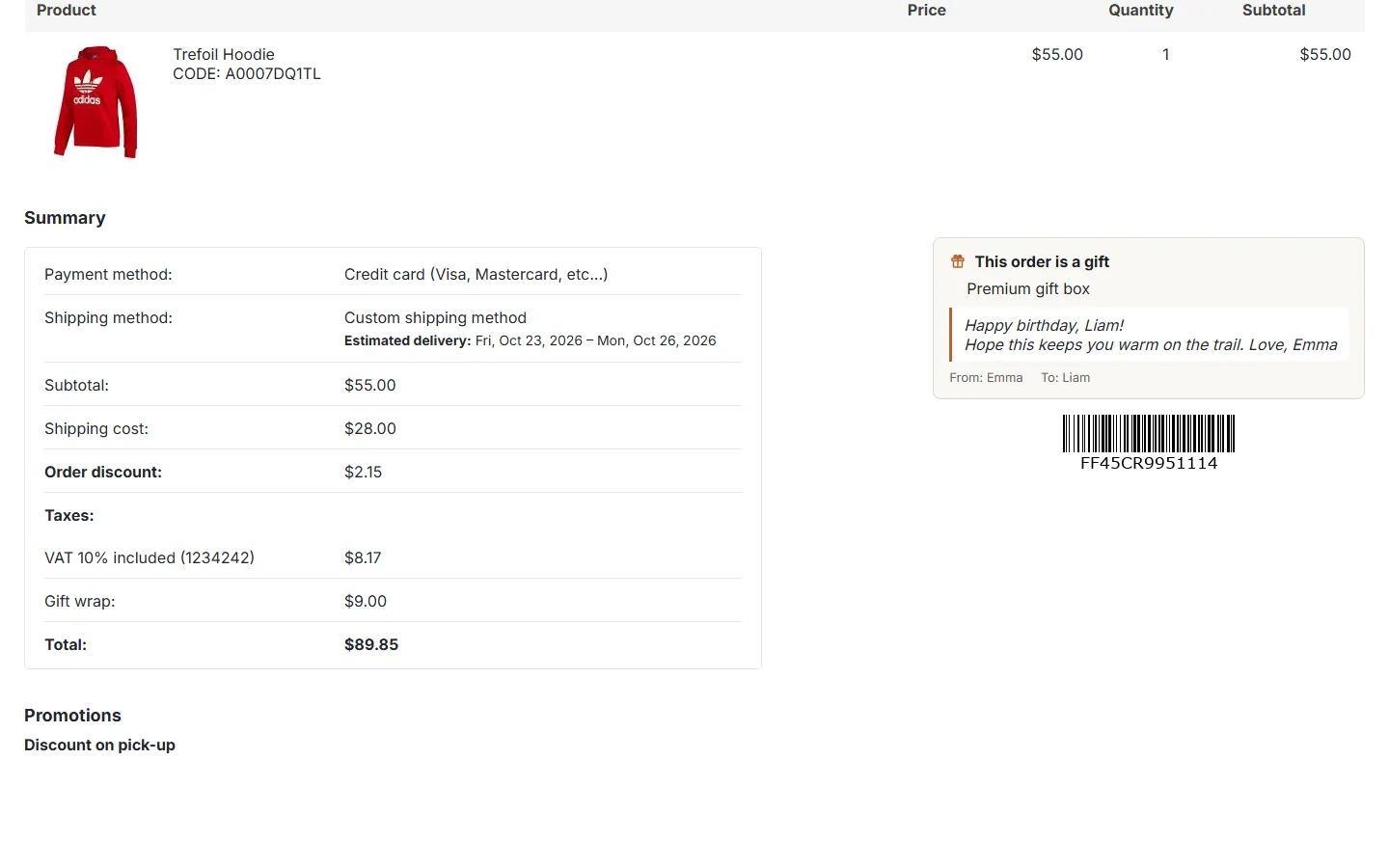1389x868 pixels.
Task: Click the Promotions section heading
Action: pyautogui.click(x=72, y=716)
